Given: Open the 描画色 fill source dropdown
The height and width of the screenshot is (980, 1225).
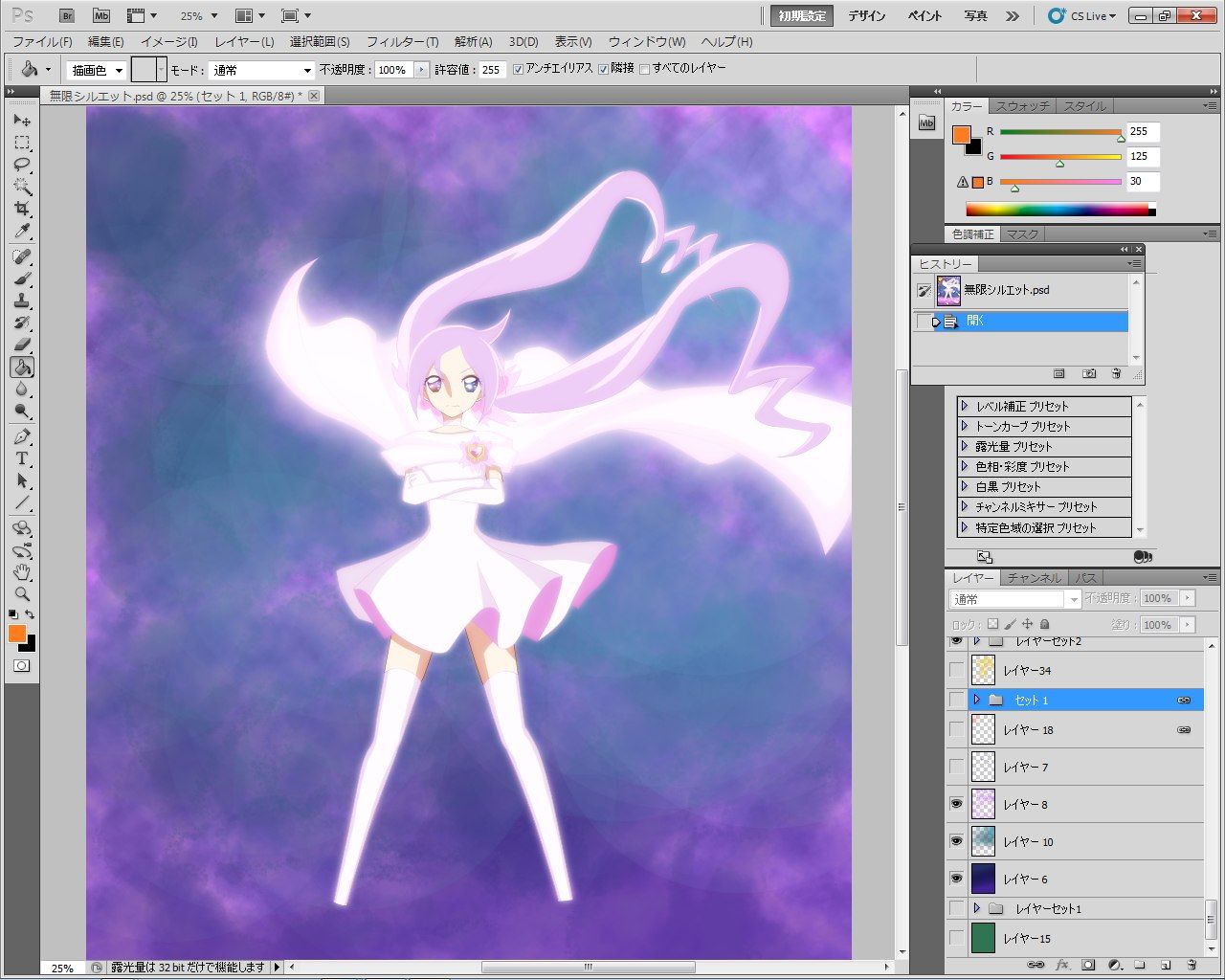Looking at the screenshot, I should (x=96, y=70).
